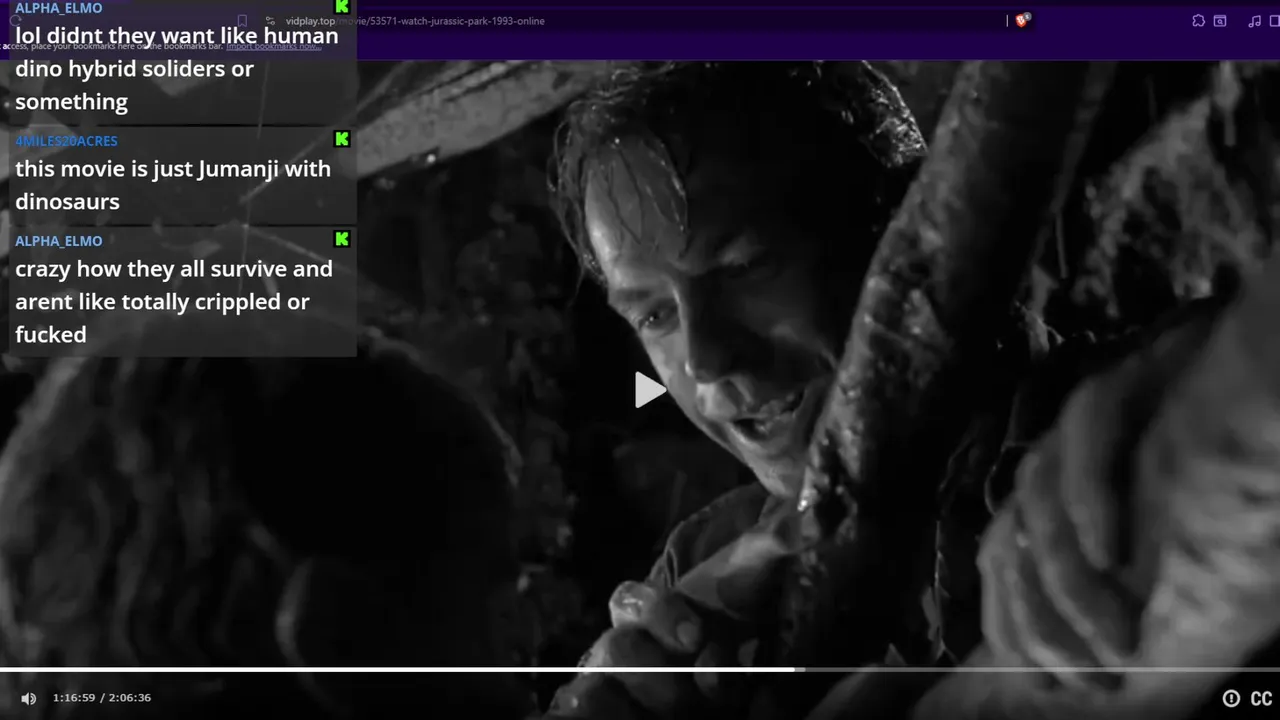1280x720 pixels.
Task: Click the message 'crazy how they all survive'
Action: 174,301
